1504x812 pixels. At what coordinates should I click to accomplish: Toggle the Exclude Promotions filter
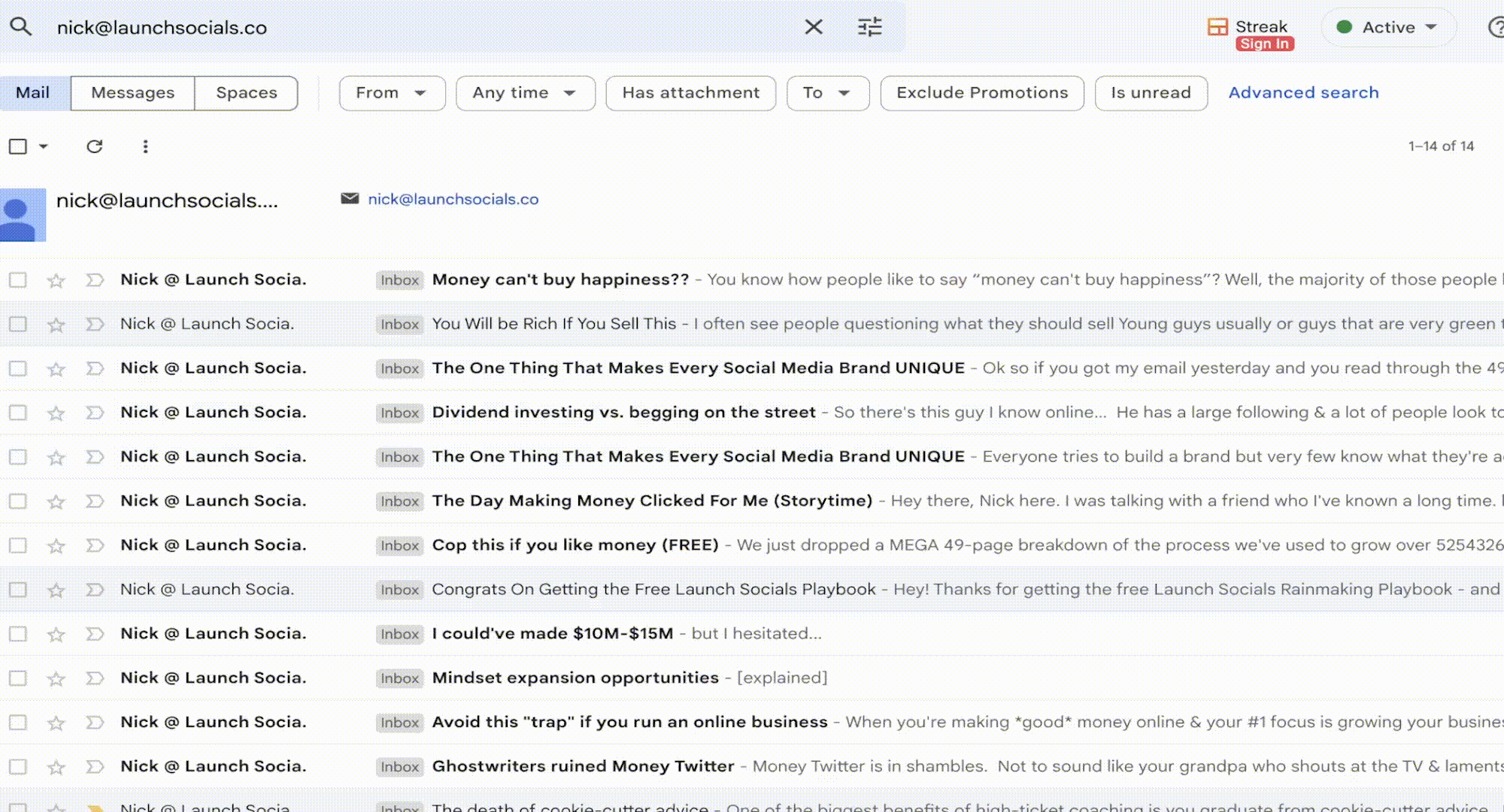[981, 93]
